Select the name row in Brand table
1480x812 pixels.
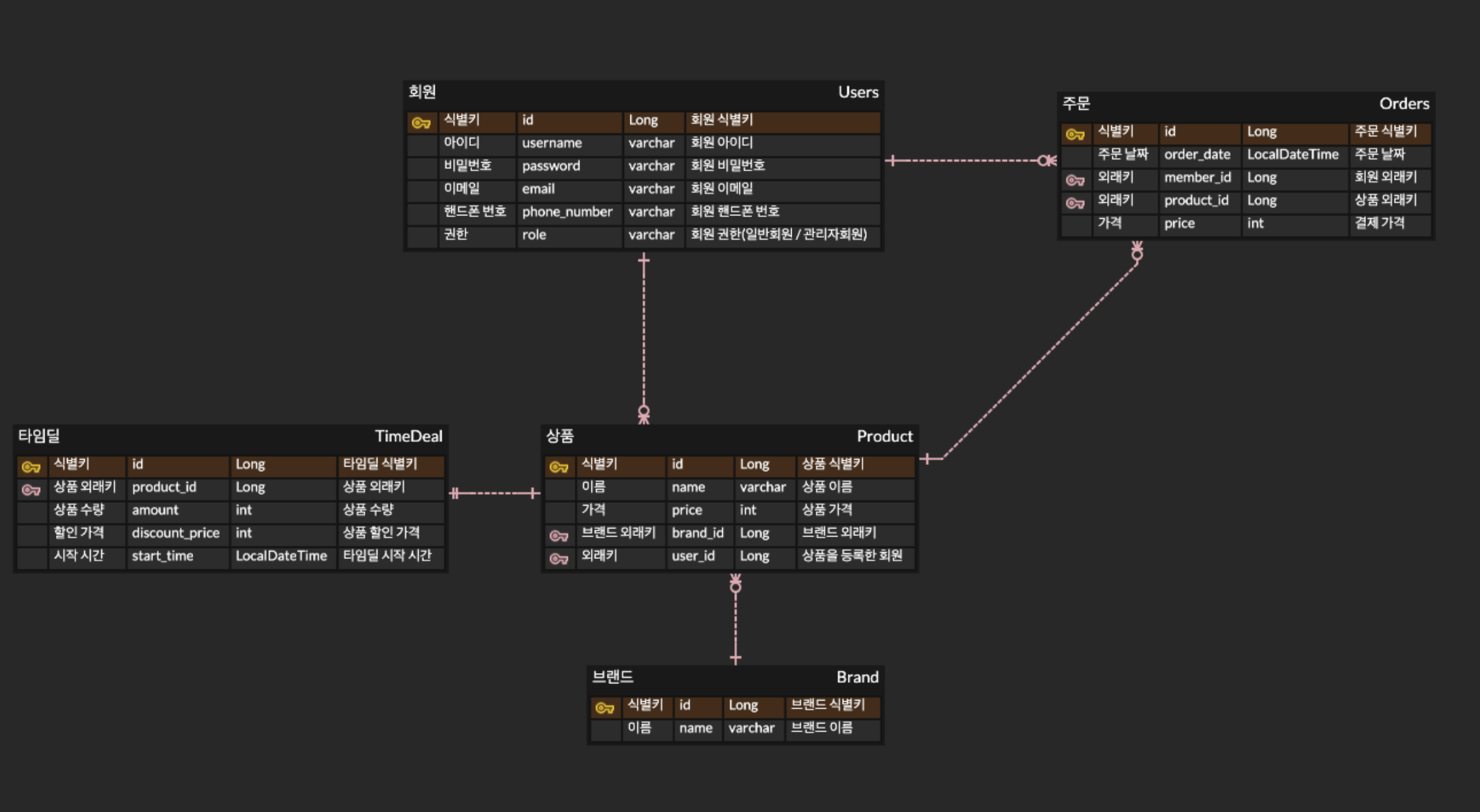point(733,728)
